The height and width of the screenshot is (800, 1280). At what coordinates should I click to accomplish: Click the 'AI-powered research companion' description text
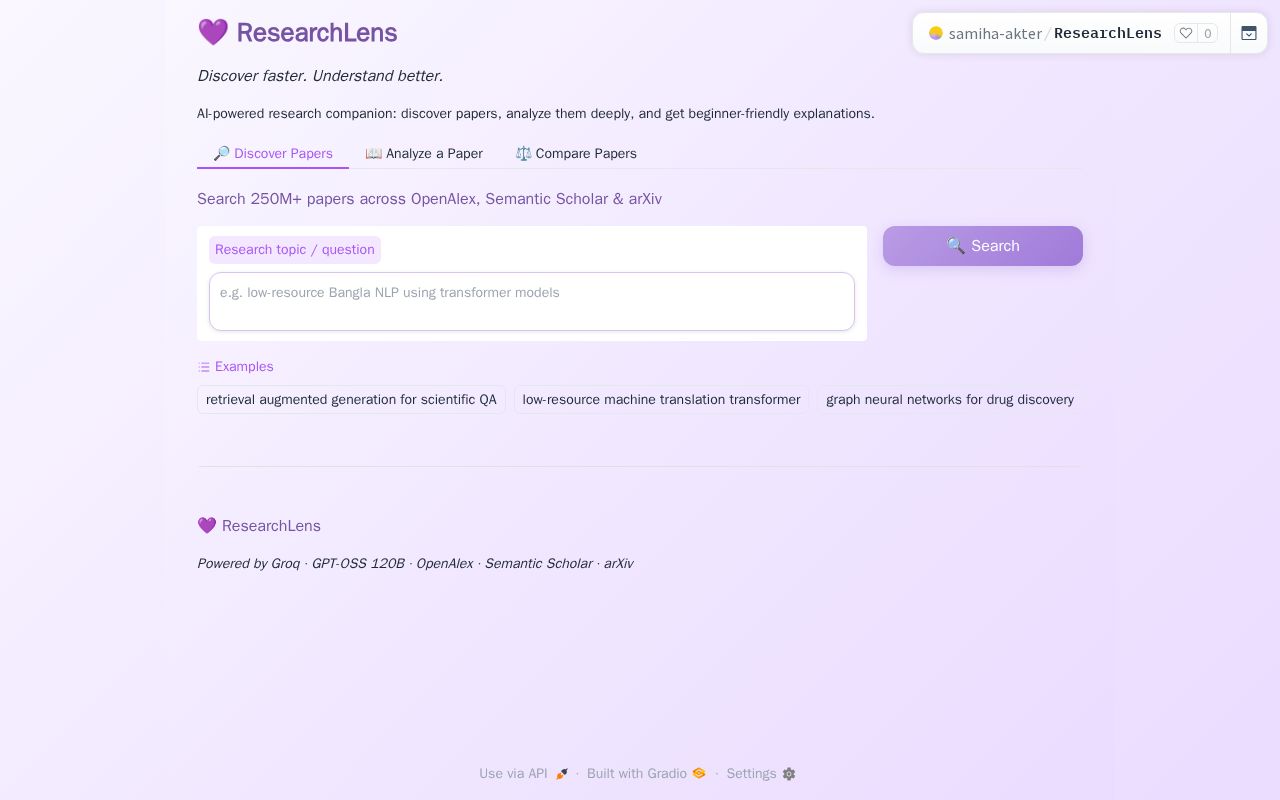pyautogui.click(x=536, y=114)
